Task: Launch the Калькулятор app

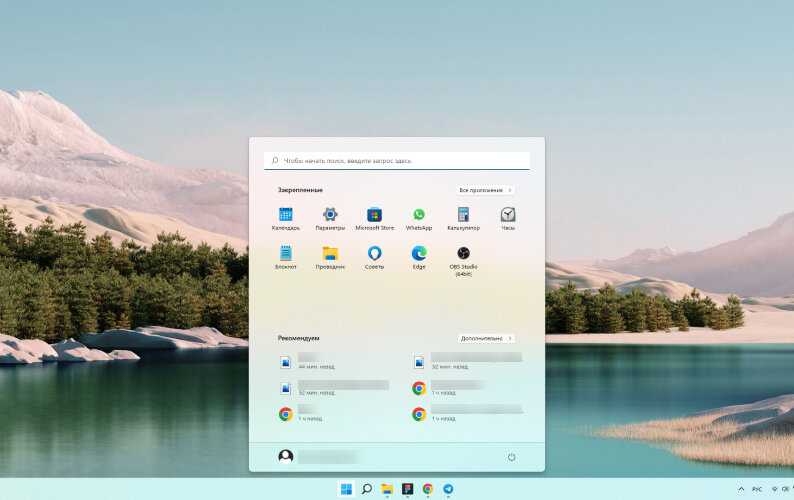Action: (463, 219)
